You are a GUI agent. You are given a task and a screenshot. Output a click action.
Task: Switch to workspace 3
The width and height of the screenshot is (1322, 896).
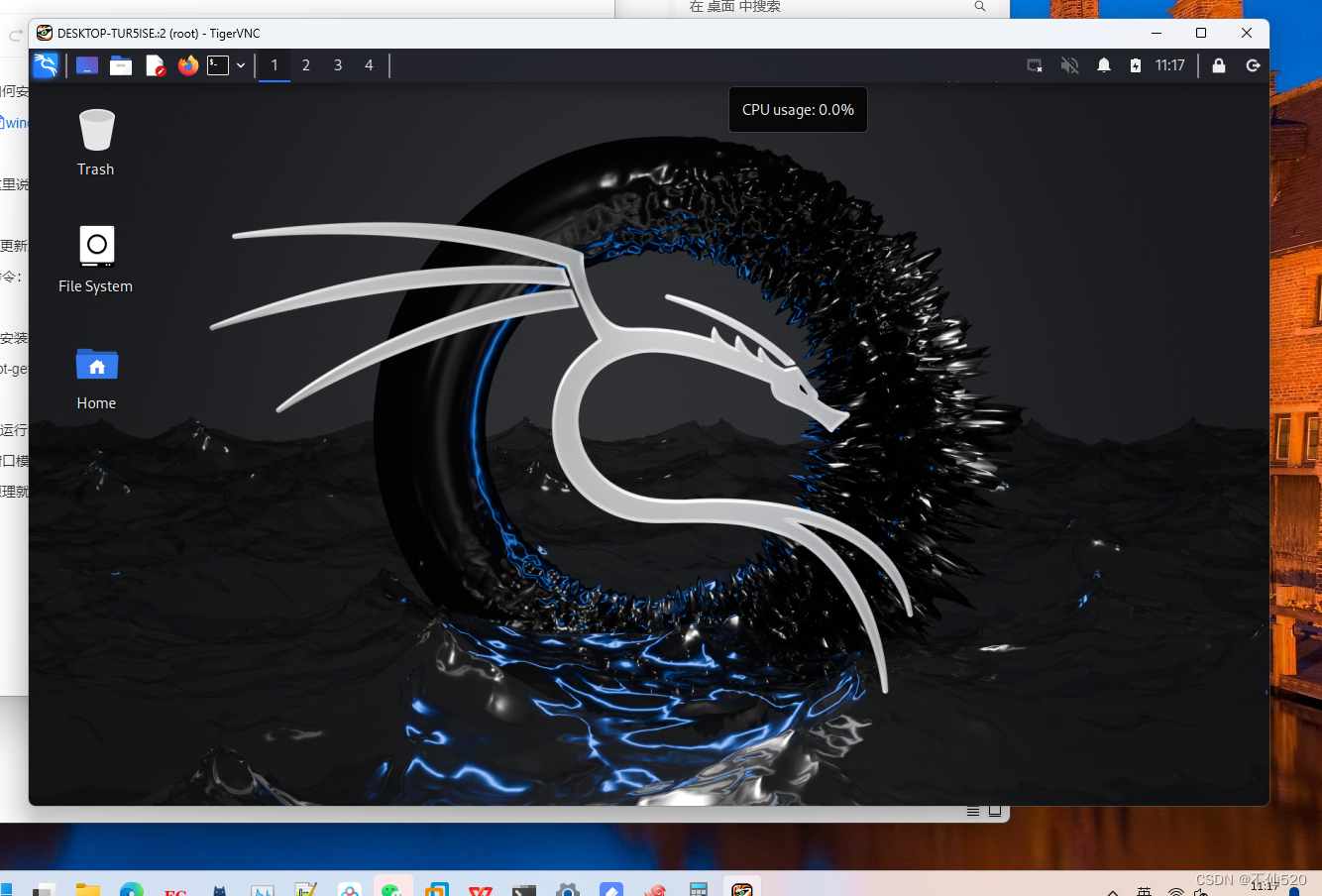coord(338,65)
